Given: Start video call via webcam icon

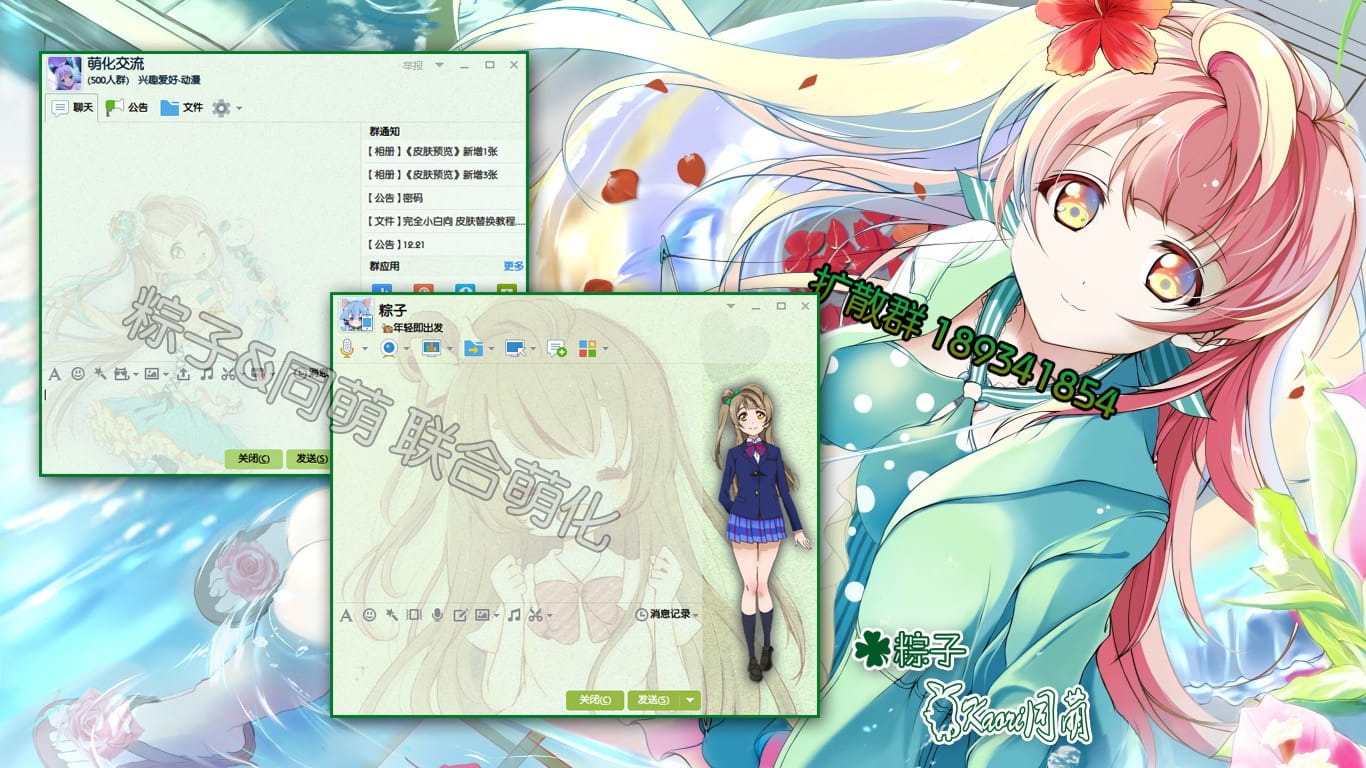Looking at the screenshot, I should click(x=389, y=348).
